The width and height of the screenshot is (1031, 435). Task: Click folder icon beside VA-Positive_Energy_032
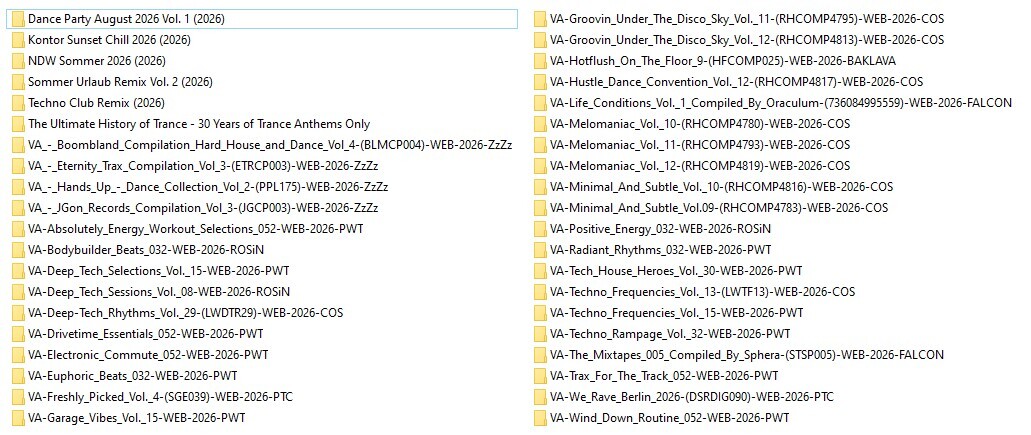540,229
